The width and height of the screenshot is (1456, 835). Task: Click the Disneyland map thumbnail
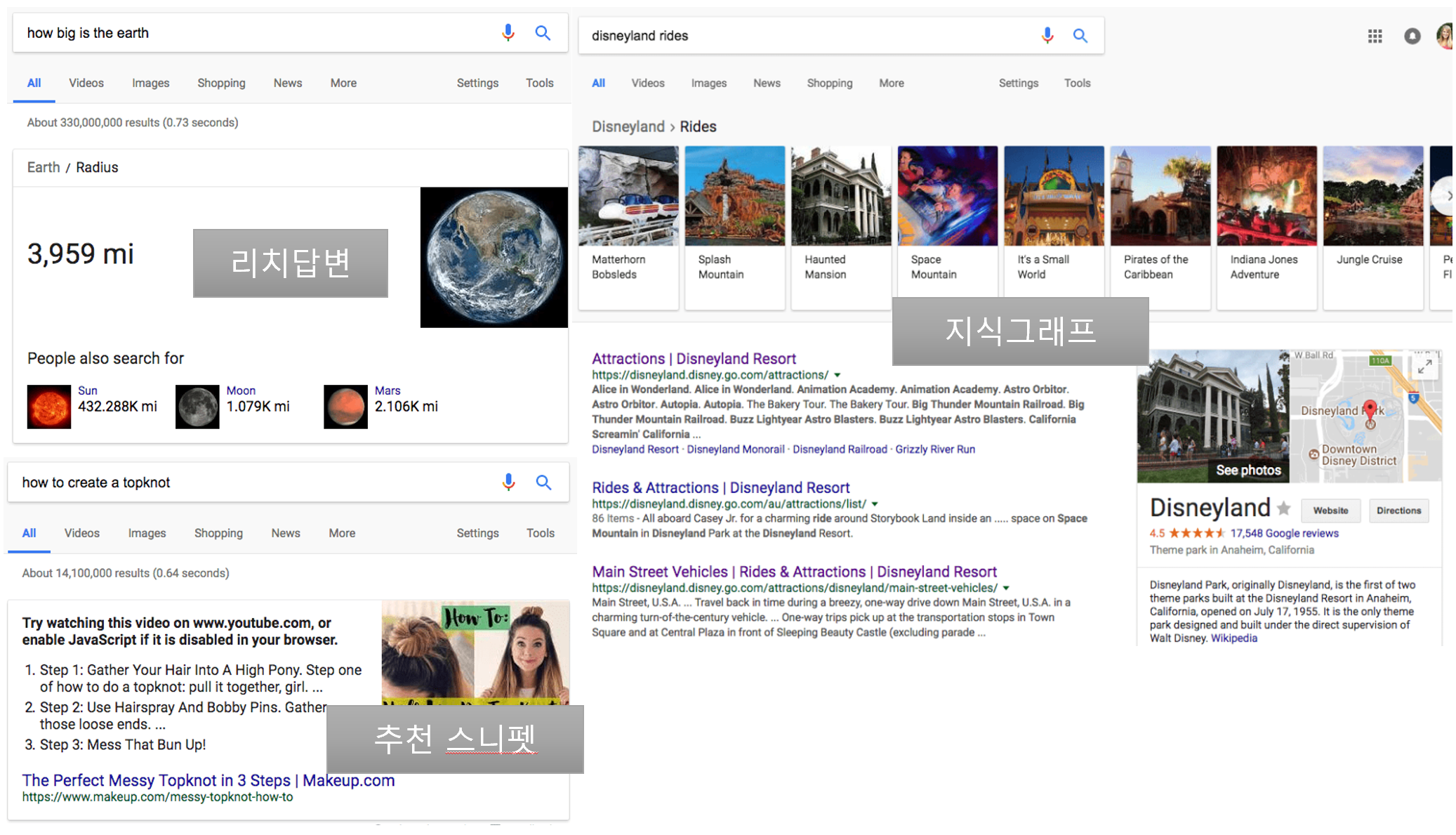(x=1365, y=416)
